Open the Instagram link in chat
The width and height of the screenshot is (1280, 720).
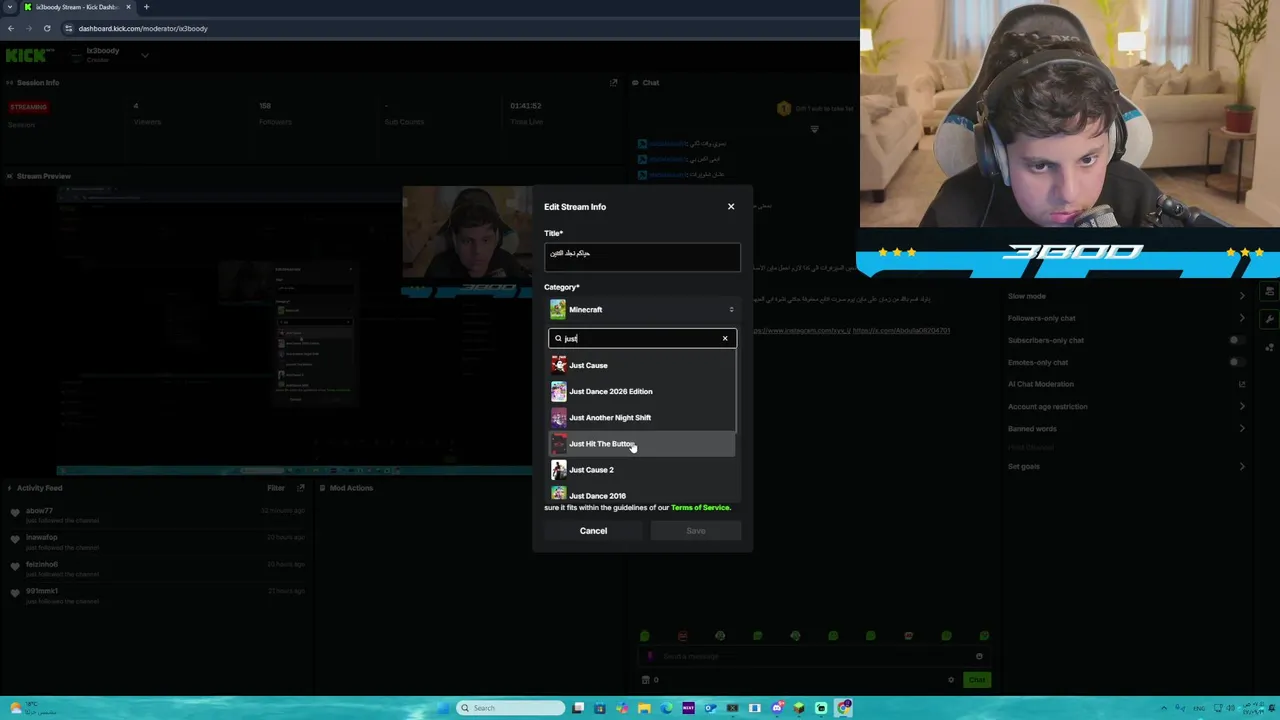pos(800,330)
